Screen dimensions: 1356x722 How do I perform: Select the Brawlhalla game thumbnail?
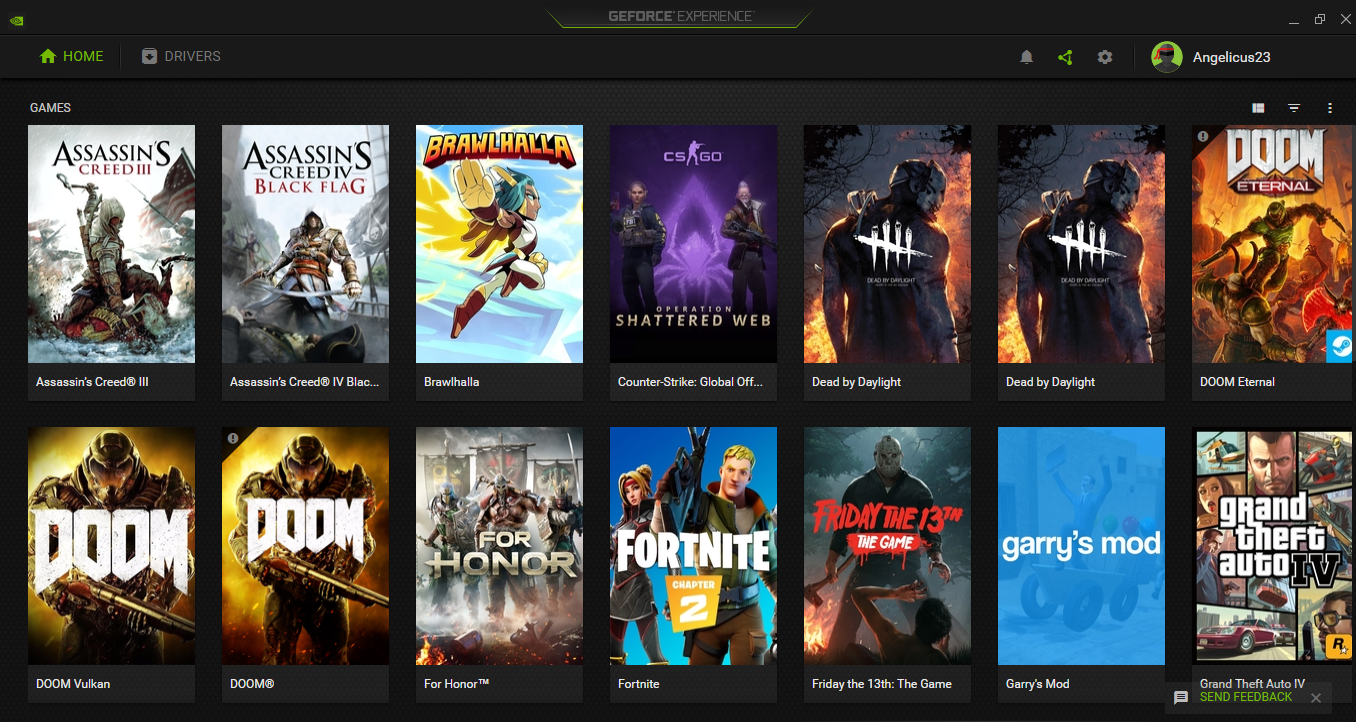499,244
